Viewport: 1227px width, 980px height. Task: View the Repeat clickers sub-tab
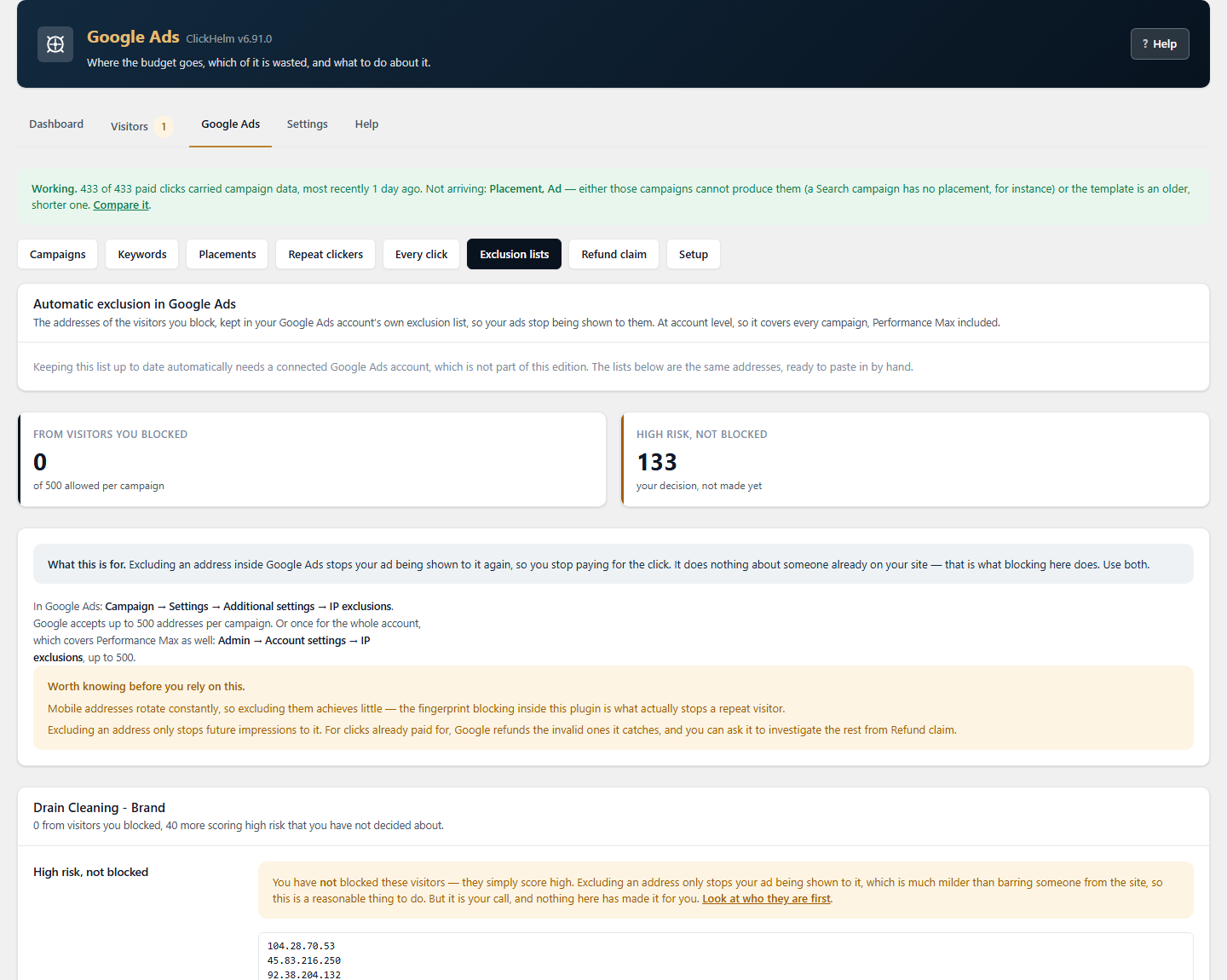coord(325,254)
